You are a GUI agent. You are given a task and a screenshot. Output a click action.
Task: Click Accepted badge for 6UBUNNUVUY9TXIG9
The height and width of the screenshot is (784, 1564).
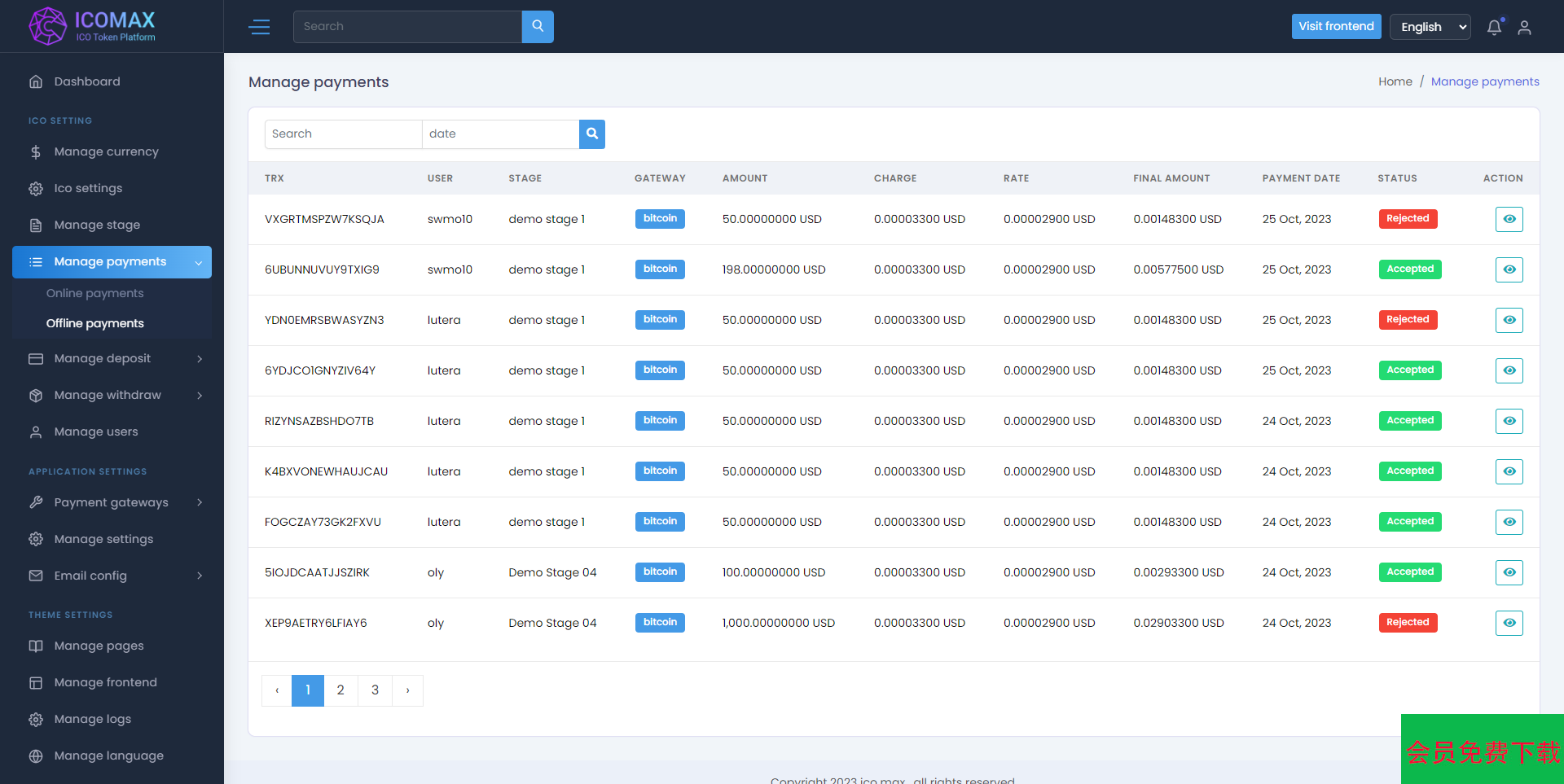point(1410,269)
